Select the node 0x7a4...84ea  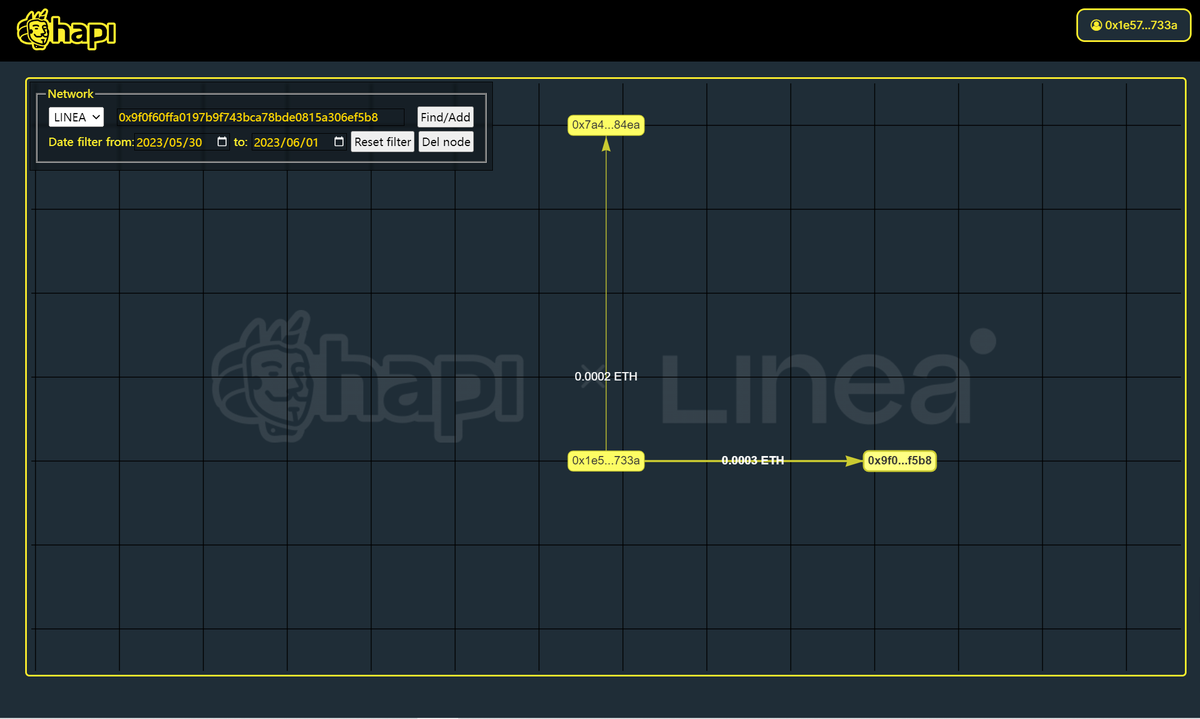click(606, 125)
